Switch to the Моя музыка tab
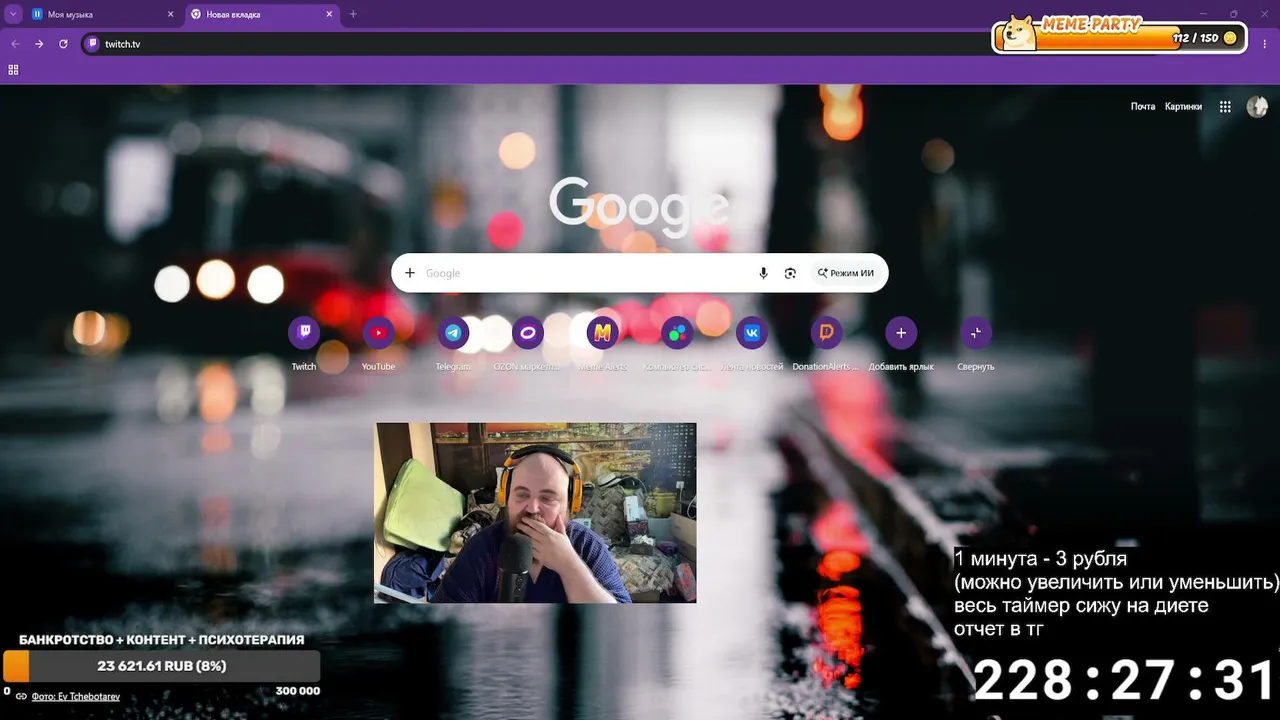Image resolution: width=1280 pixels, height=720 pixels. coord(103,14)
